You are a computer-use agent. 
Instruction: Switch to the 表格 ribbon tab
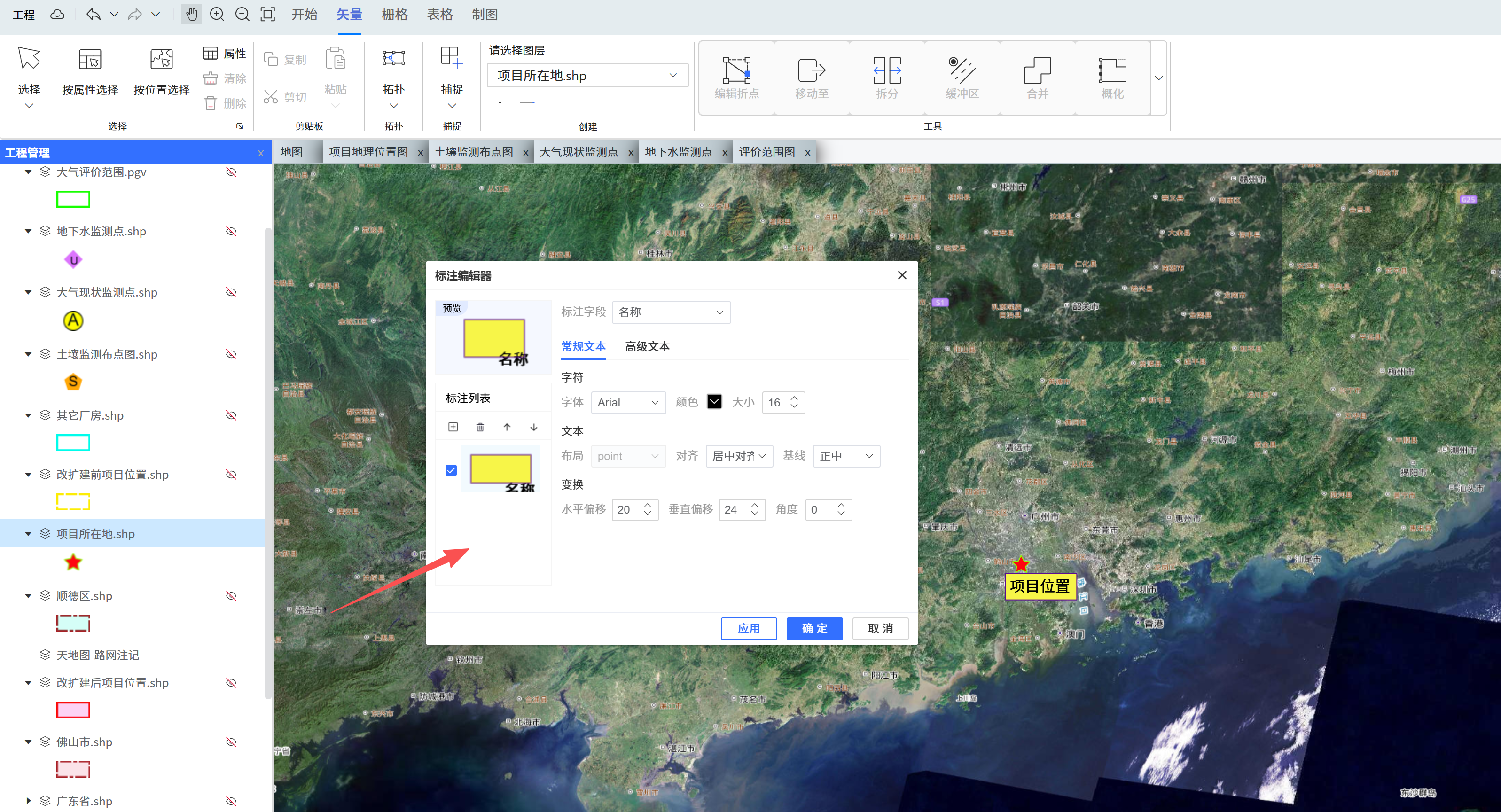click(x=439, y=15)
